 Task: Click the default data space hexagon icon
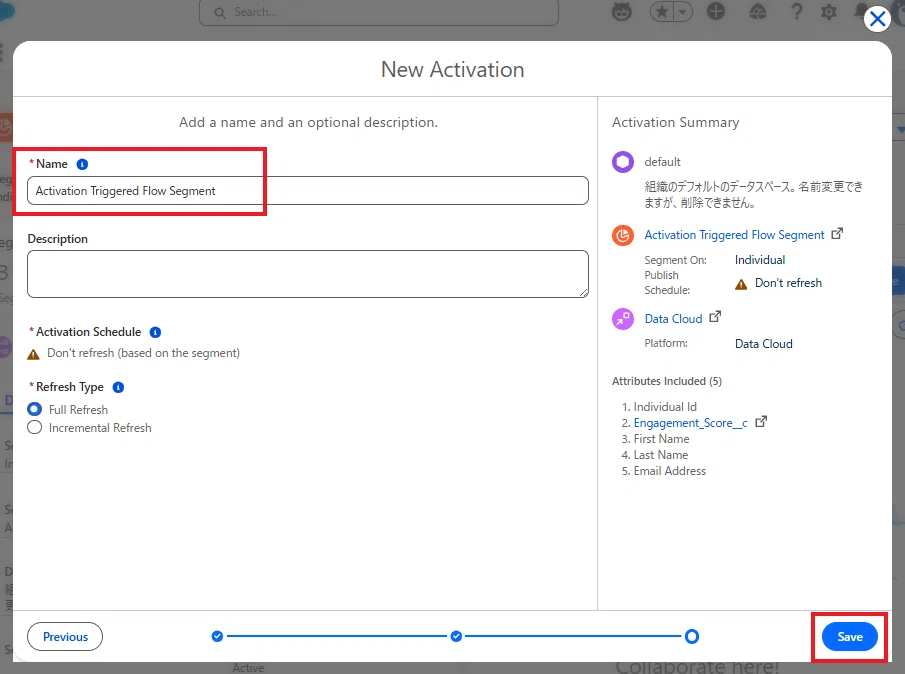click(623, 162)
